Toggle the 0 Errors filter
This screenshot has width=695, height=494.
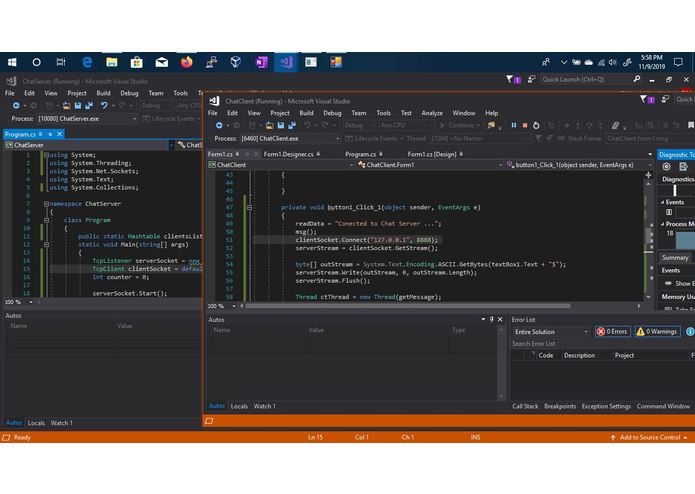[613, 331]
